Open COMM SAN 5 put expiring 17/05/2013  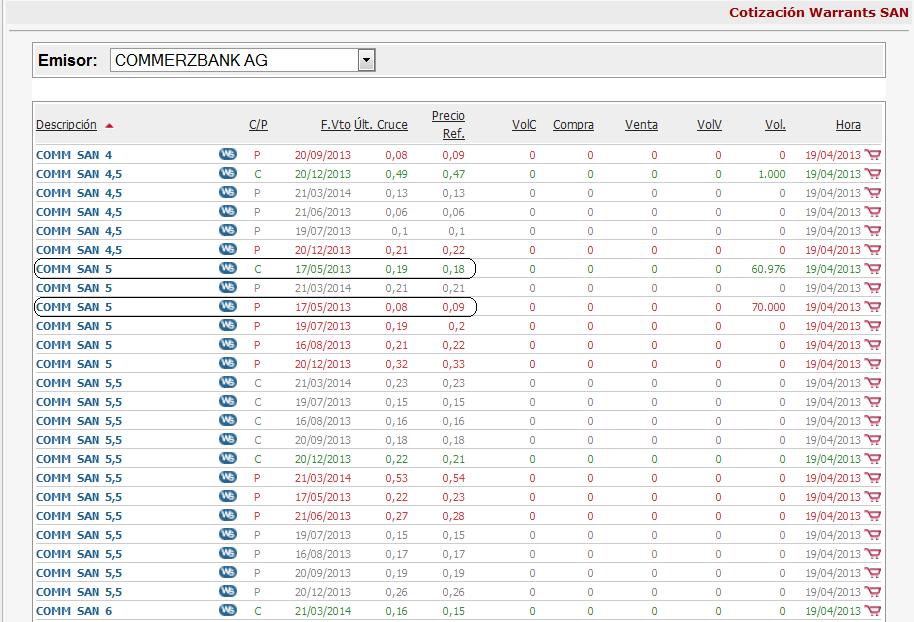pyautogui.click(x=74, y=307)
